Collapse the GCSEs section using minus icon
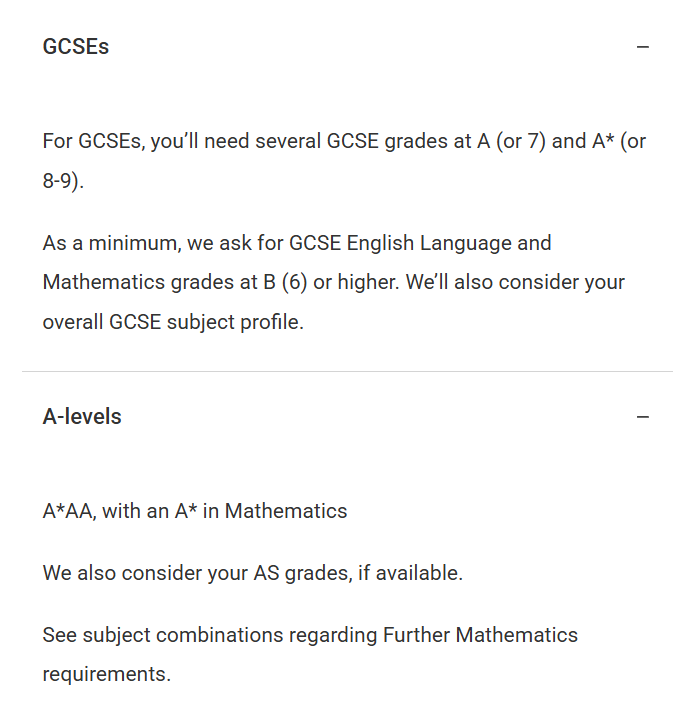695x710 pixels. pyautogui.click(x=642, y=47)
